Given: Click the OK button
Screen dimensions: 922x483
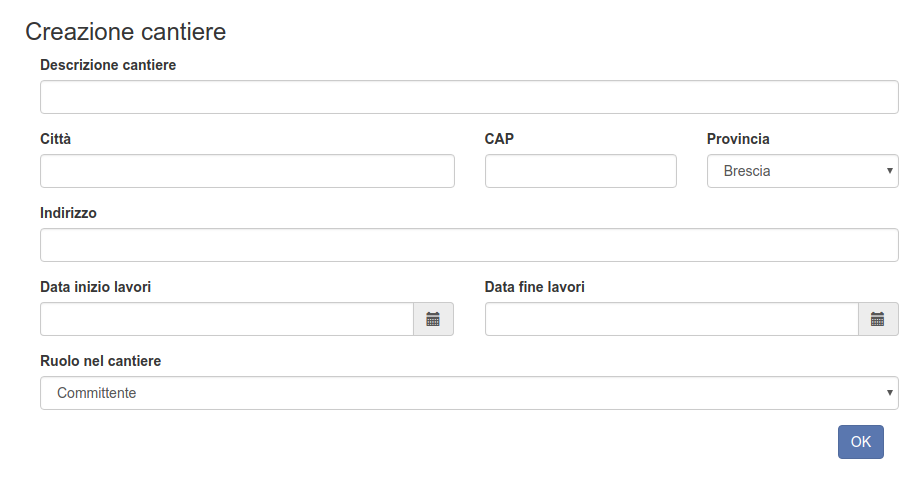Looking at the screenshot, I should pyautogui.click(x=861, y=442).
